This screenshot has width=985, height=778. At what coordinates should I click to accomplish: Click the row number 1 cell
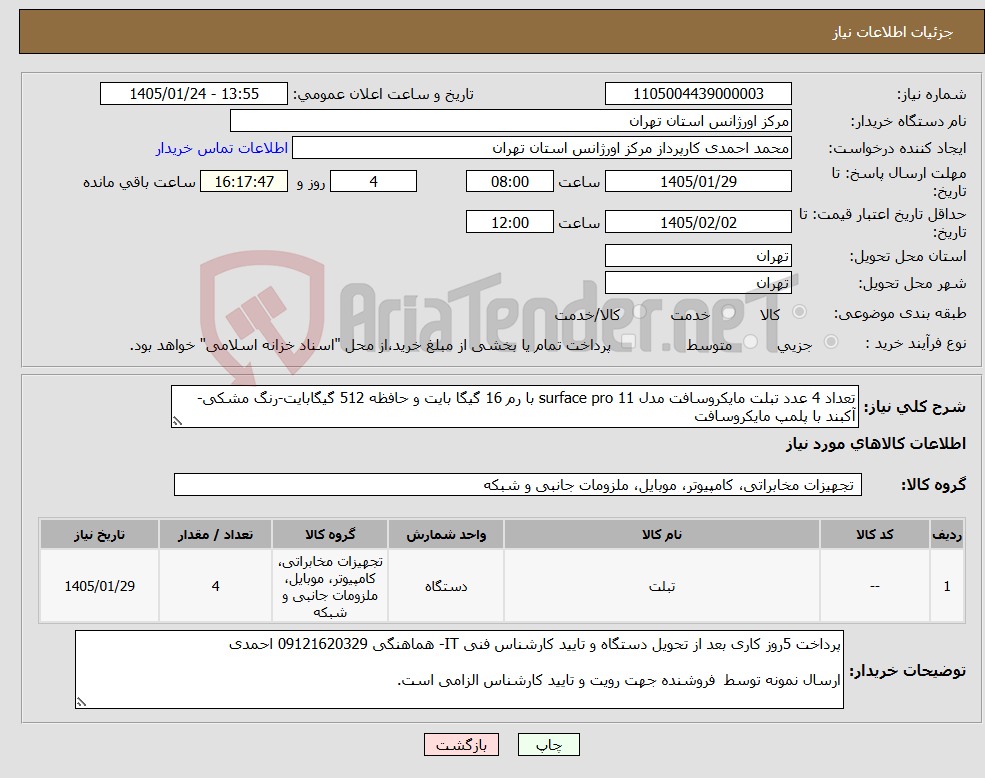[947, 586]
